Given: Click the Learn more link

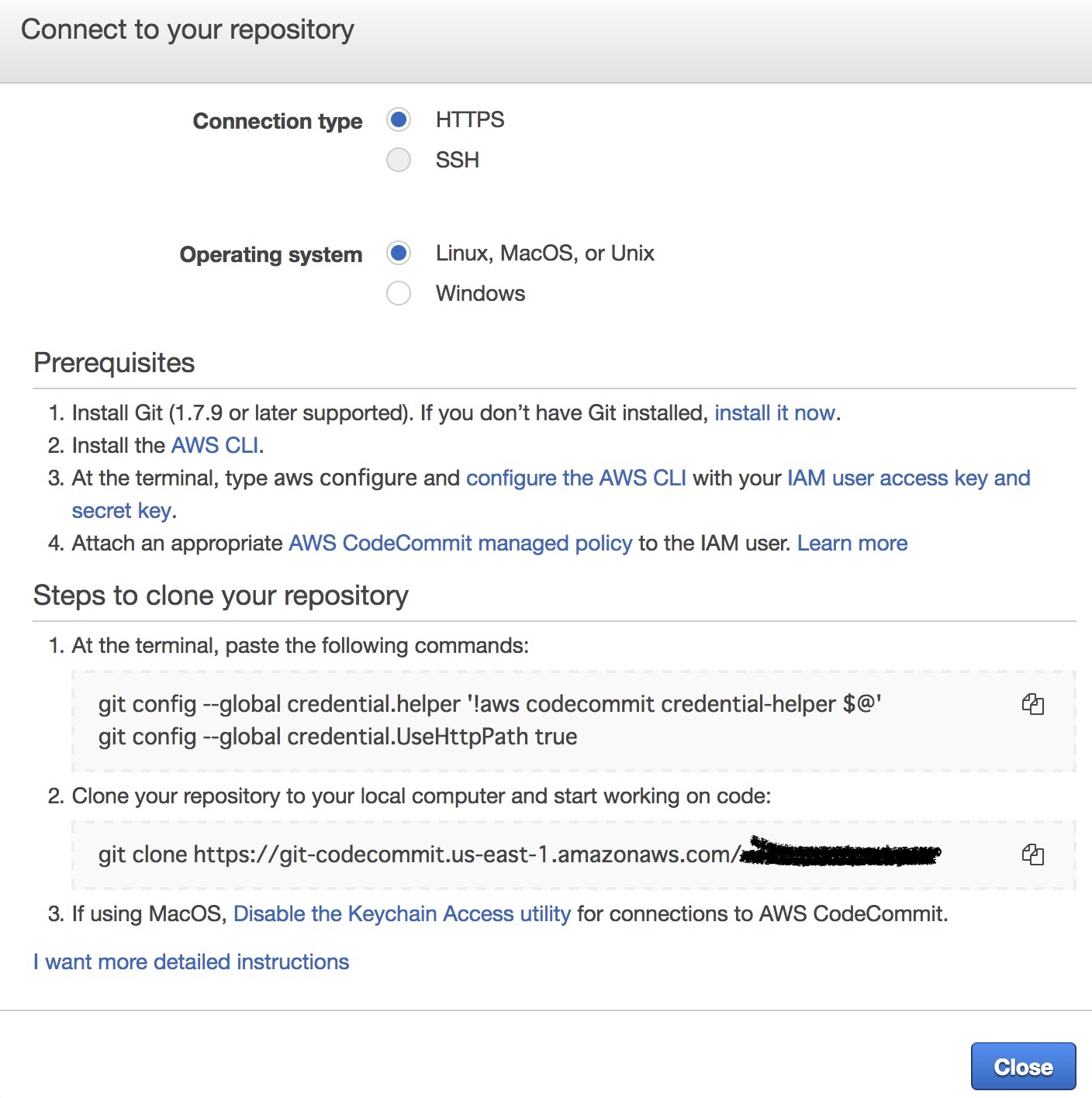Looking at the screenshot, I should point(852,543).
